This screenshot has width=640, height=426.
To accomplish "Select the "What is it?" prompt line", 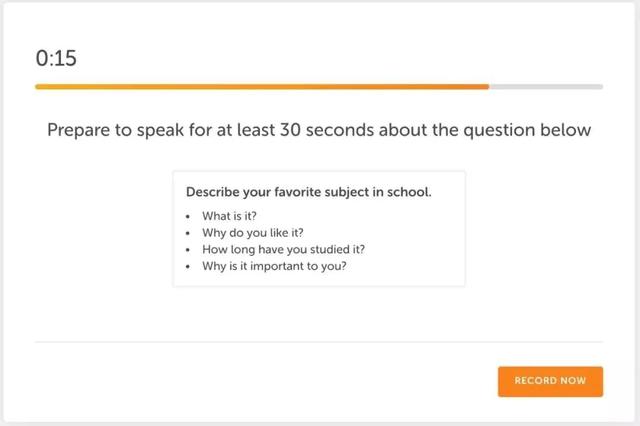I will [x=230, y=216].
